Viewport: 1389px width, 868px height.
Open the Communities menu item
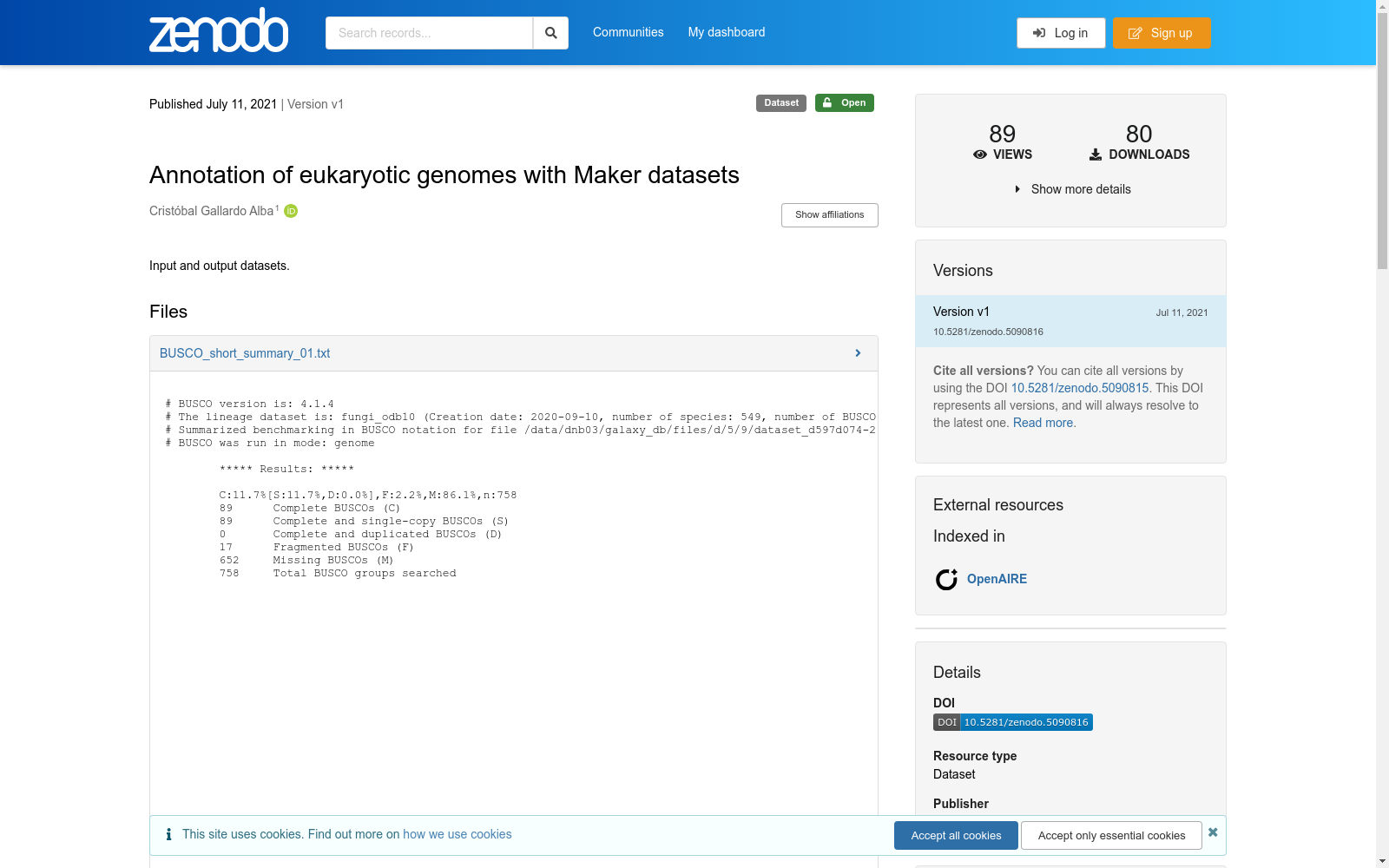click(628, 32)
